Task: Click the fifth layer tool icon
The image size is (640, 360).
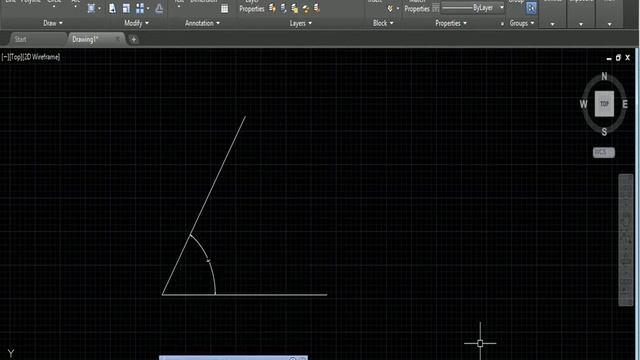Action: point(317,8)
